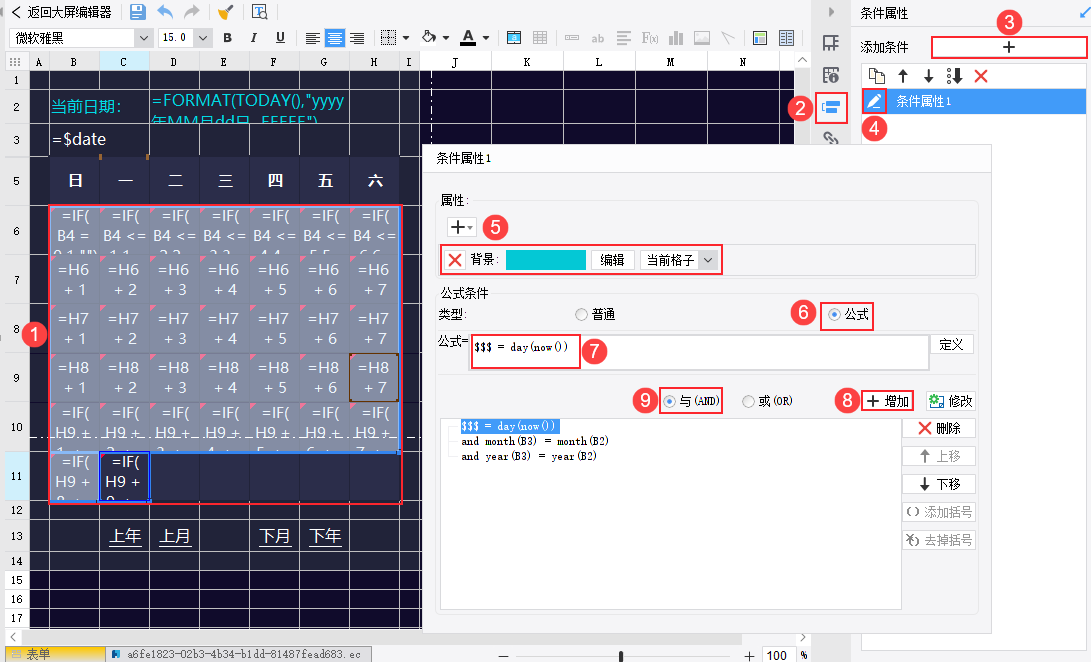The width and height of the screenshot is (1091, 662).
Task: Click the 增加 button to add the condition
Action: click(888, 401)
